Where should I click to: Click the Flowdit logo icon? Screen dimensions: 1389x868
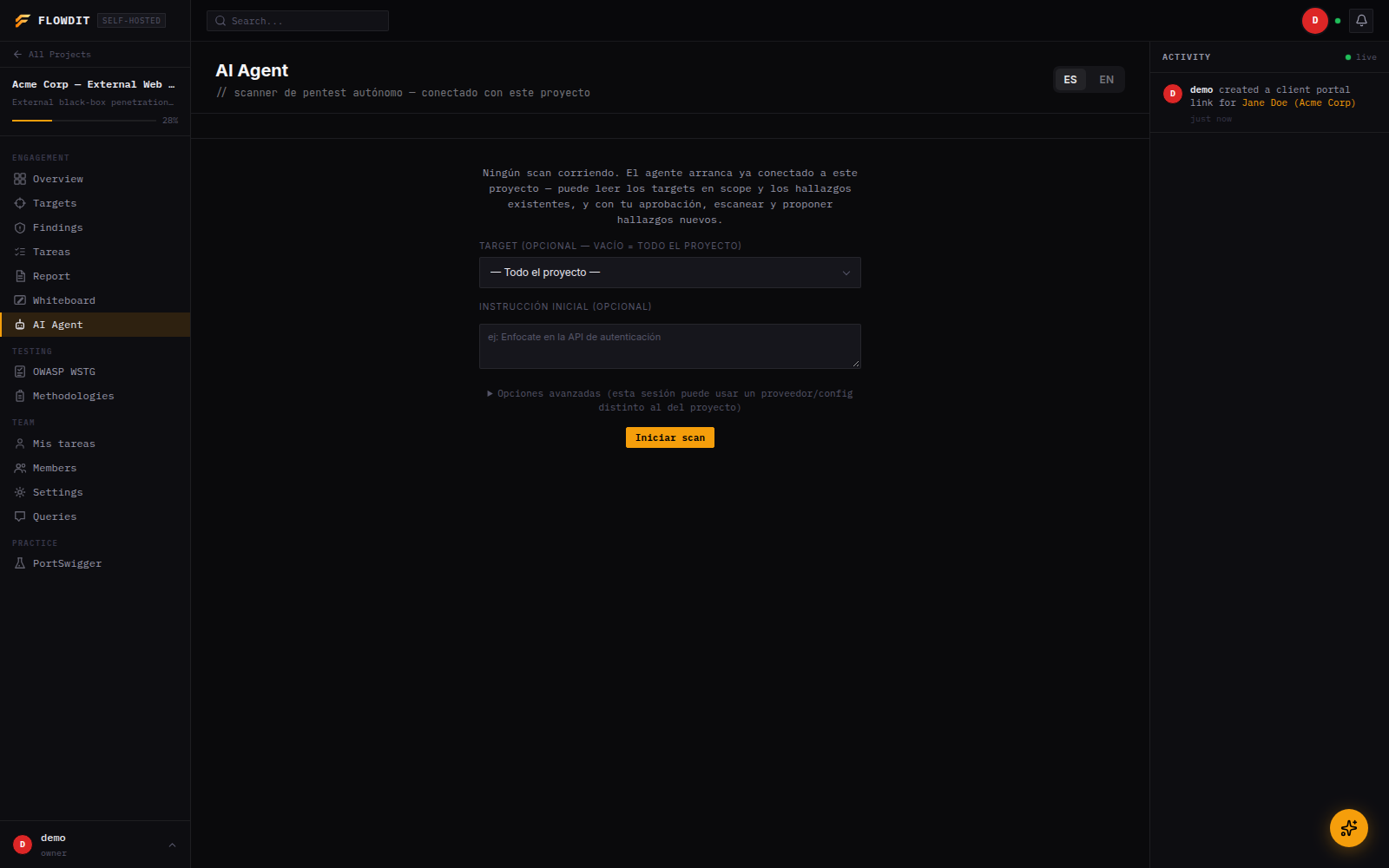click(23, 21)
